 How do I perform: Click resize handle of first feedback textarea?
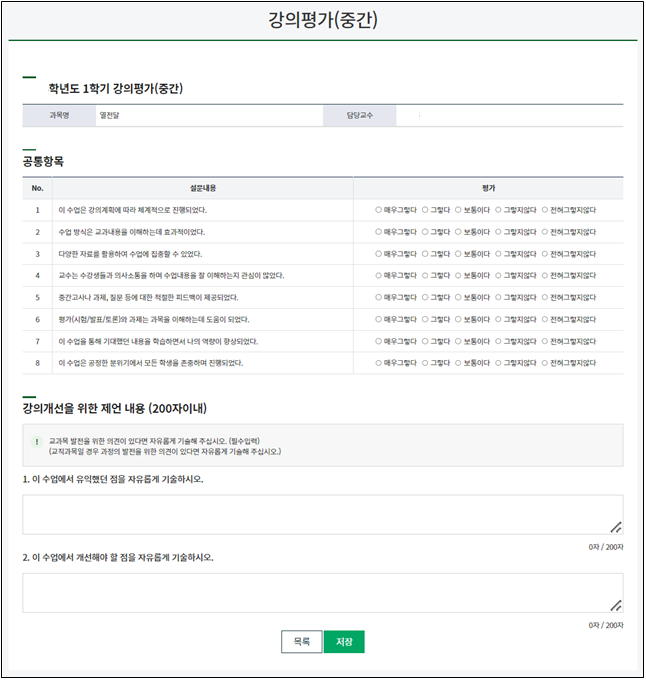(616, 527)
